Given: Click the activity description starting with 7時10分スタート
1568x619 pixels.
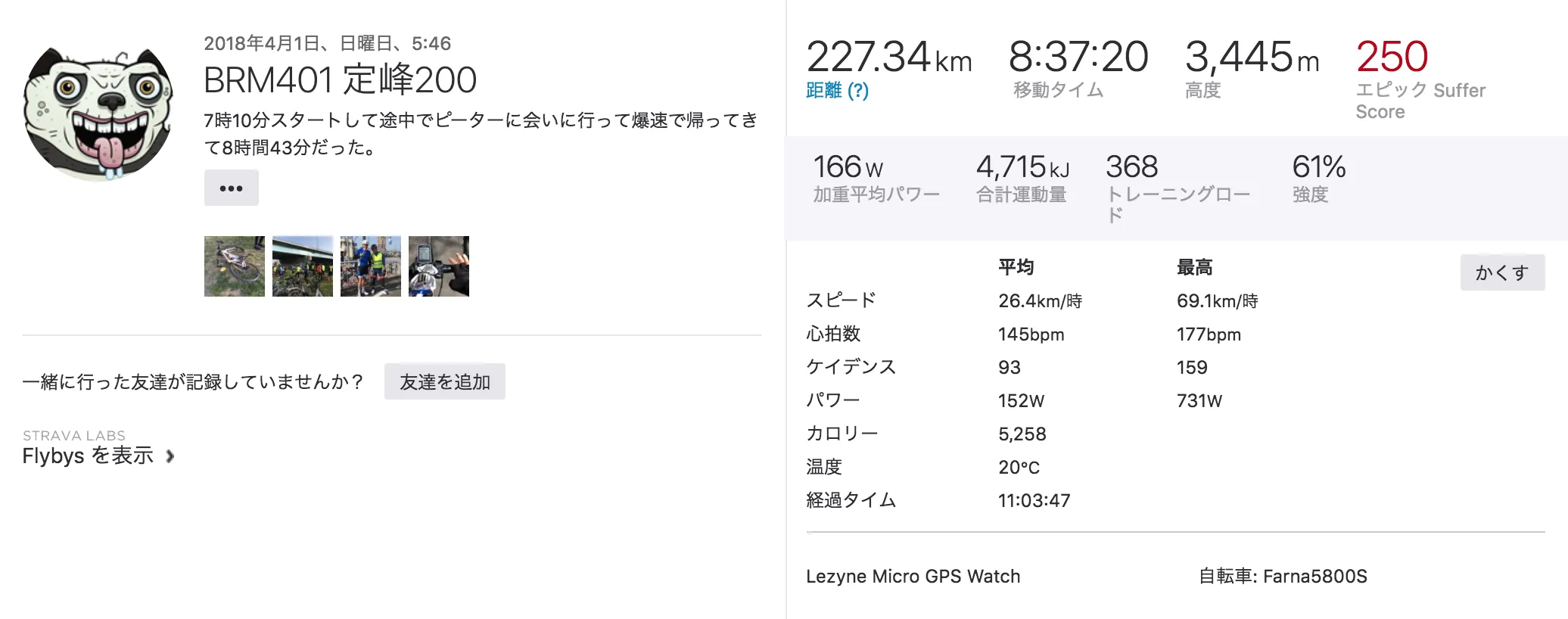Looking at the screenshot, I should (x=481, y=134).
